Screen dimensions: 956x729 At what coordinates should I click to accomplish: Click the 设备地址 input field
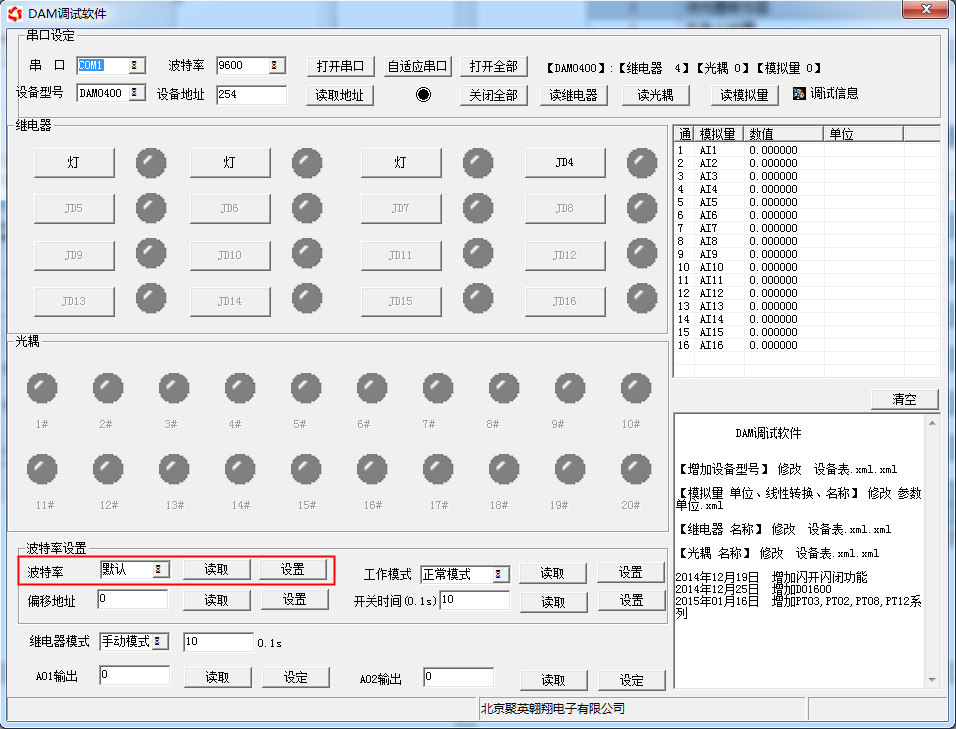click(251, 95)
